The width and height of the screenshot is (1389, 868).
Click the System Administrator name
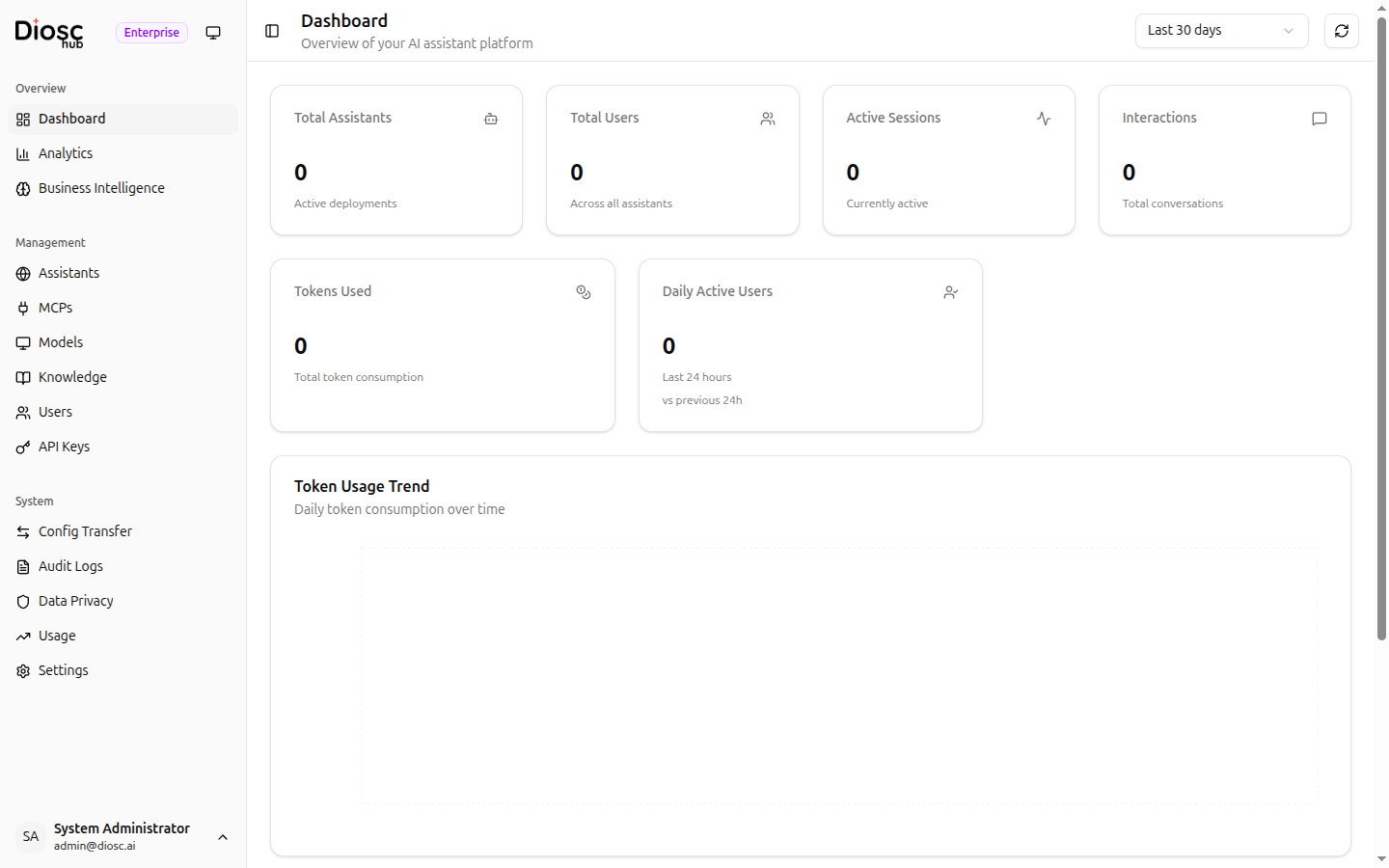(122, 828)
